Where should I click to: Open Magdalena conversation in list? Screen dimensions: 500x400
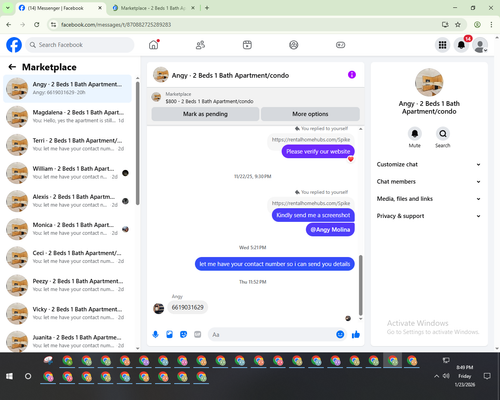[68, 116]
